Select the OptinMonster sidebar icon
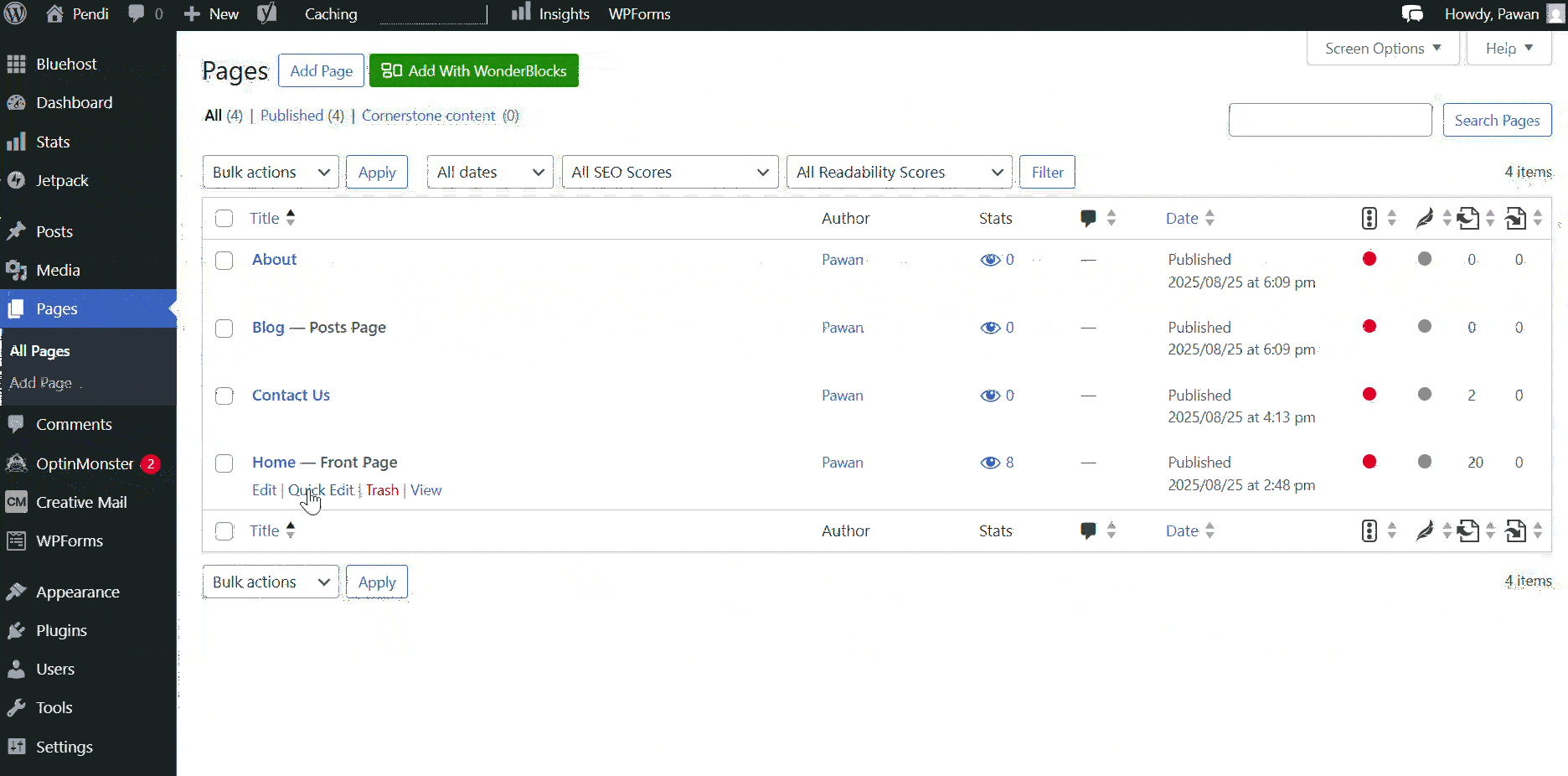The width and height of the screenshot is (1568, 776). pos(17,463)
